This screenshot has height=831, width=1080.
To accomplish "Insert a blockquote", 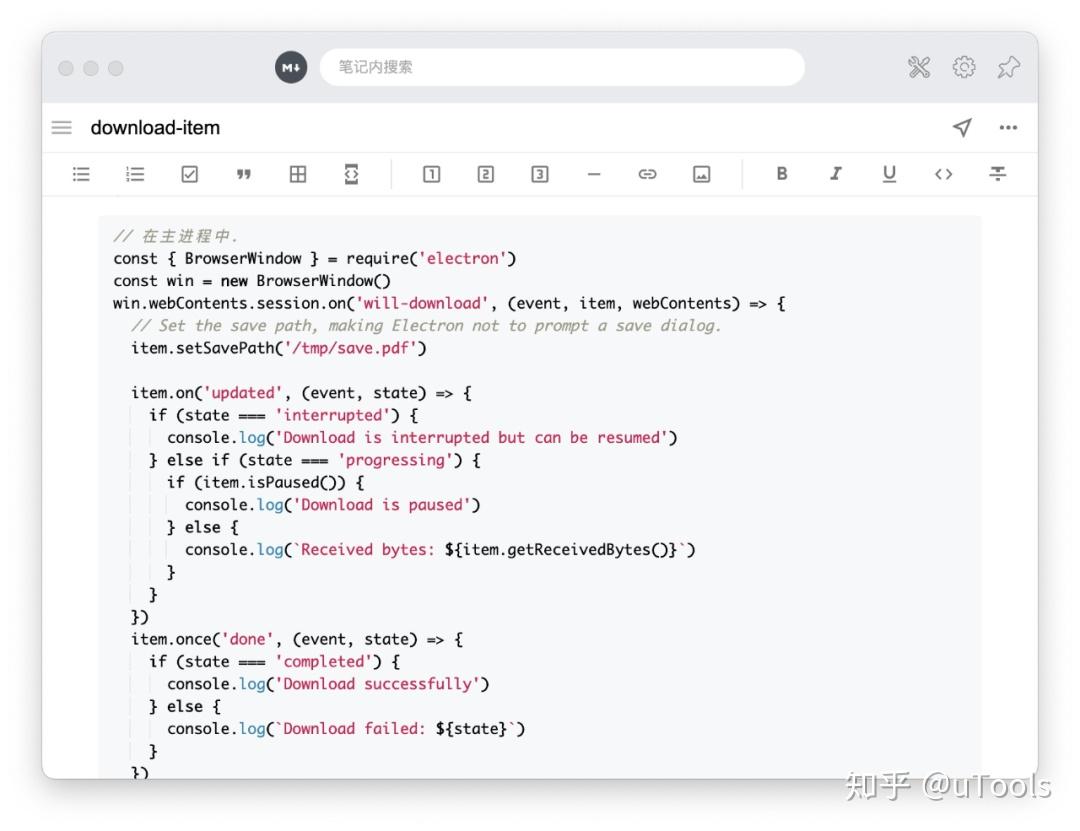I will 243,173.
